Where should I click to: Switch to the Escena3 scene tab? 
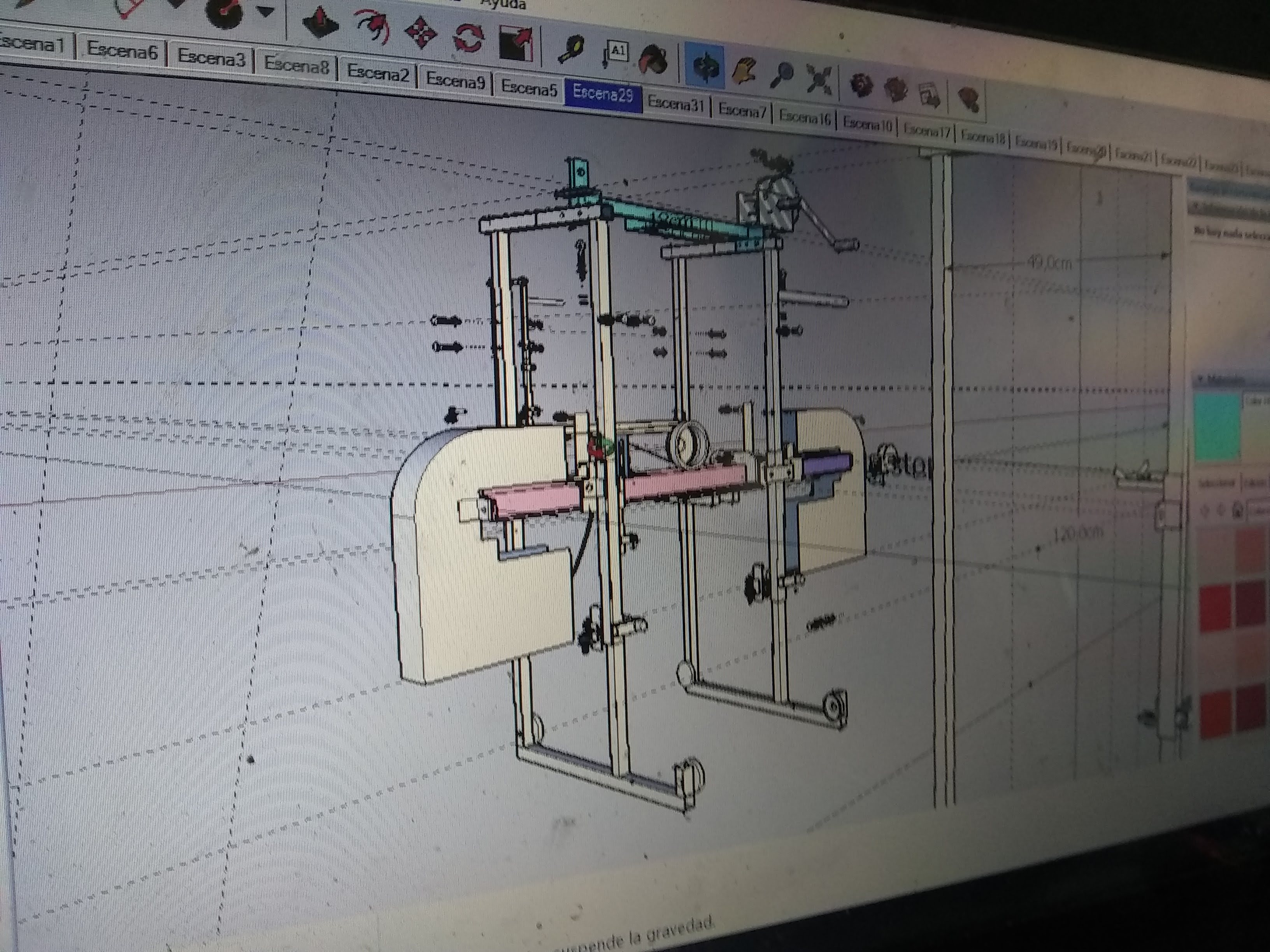pyautogui.click(x=211, y=58)
